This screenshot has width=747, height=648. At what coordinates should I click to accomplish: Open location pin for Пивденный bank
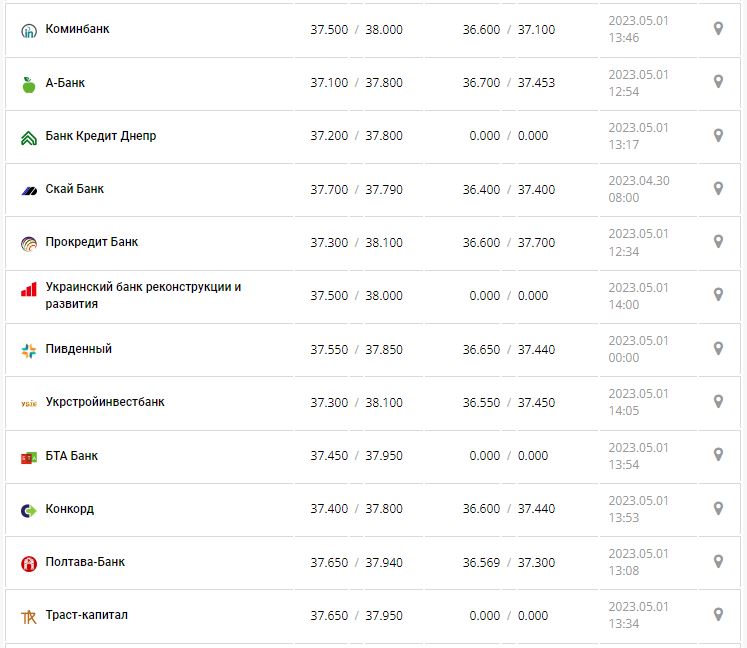coord(718,348)
